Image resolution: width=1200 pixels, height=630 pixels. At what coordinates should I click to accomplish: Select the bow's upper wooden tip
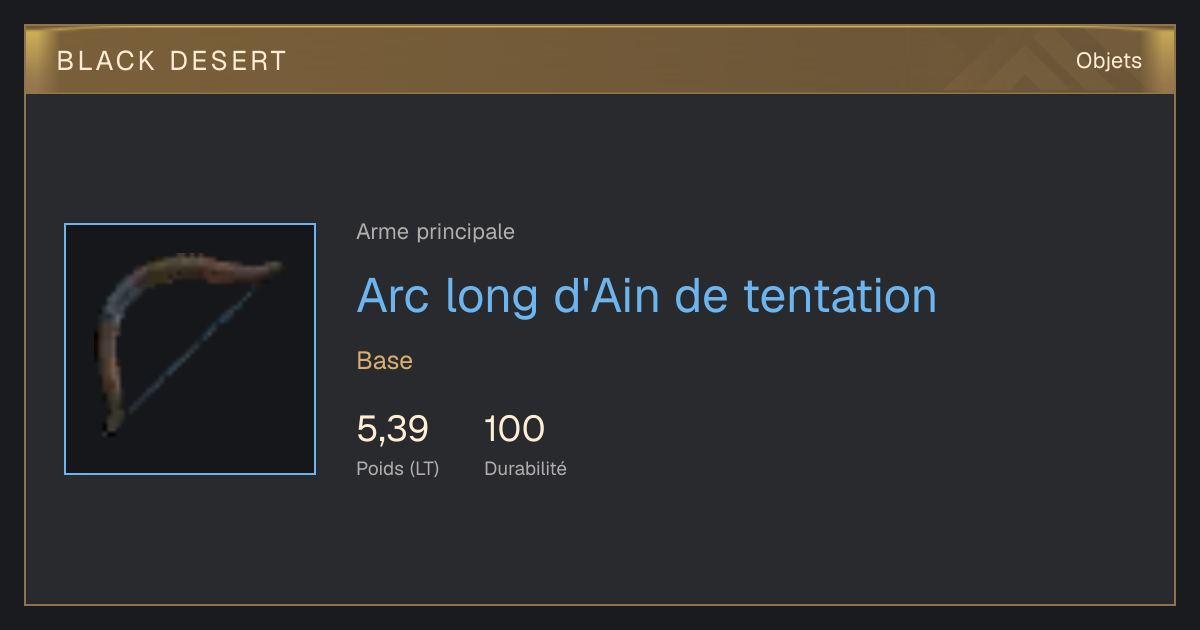click(268, 269)
